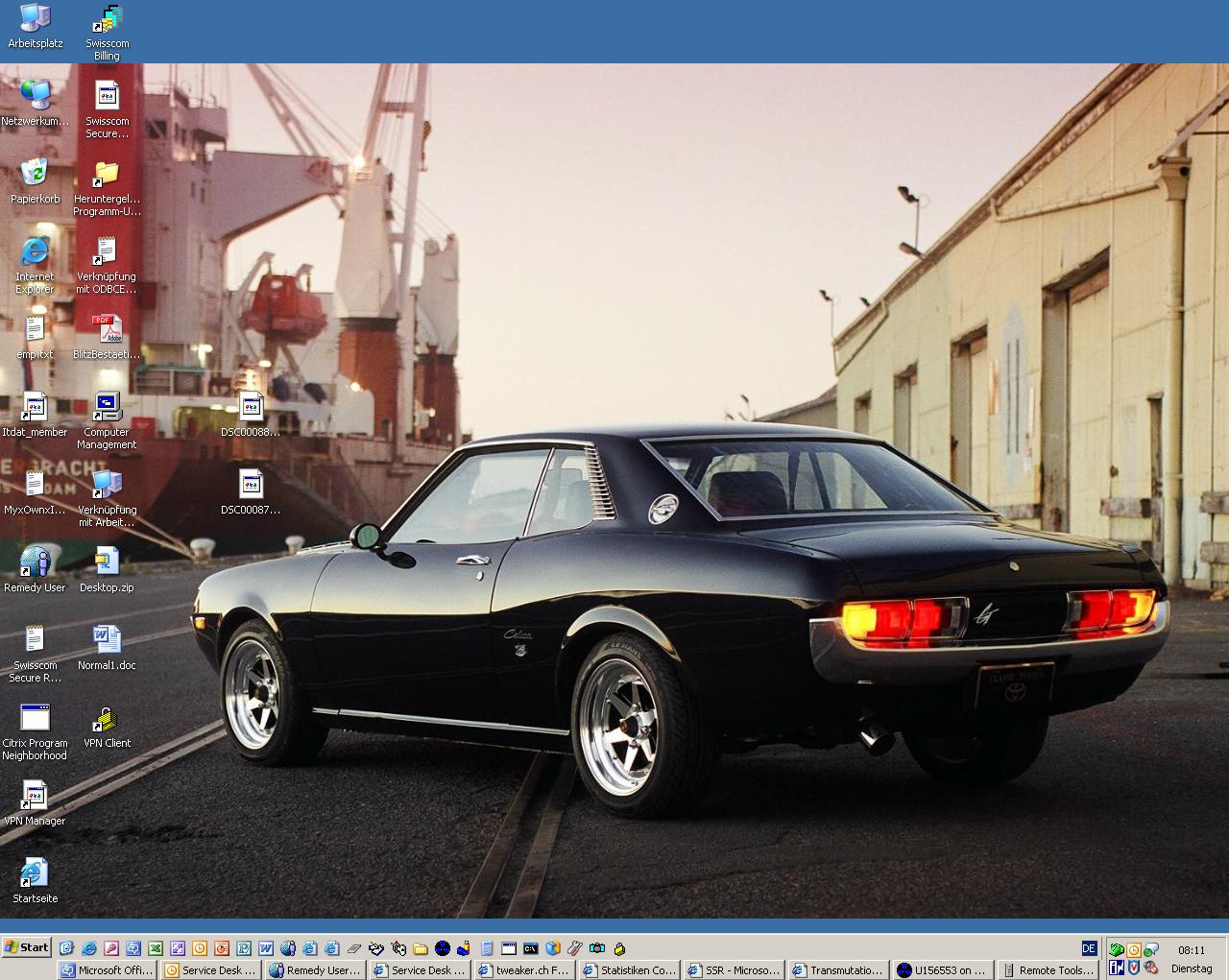Launch the VPN Client shortcut
The height and width of the screenshot is (980, 1229).
[107, 718]
